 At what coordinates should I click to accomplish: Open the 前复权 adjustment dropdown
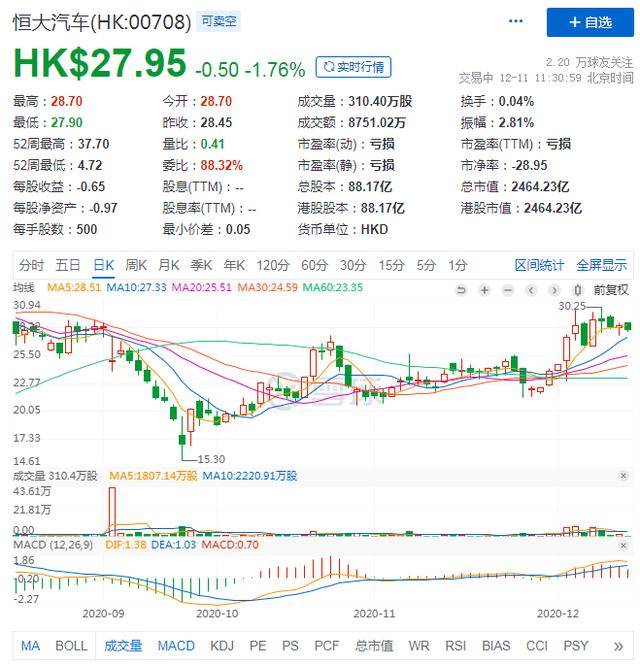click(x=611, y=290)
